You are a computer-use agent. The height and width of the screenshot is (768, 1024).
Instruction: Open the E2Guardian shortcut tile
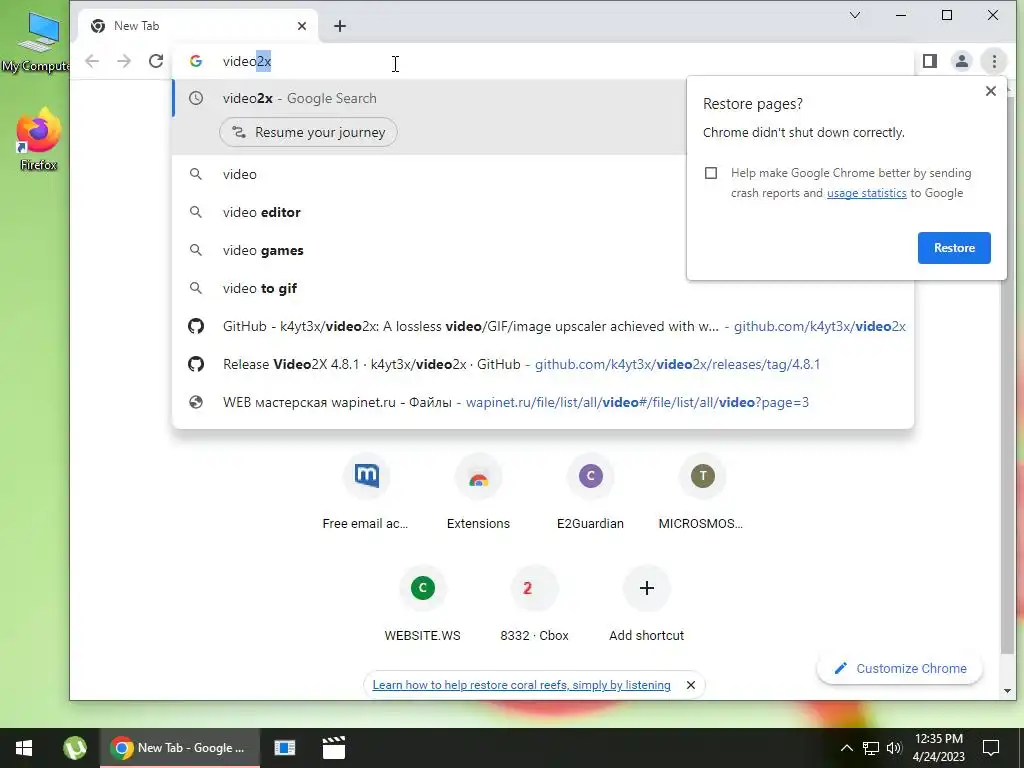(x=590, y=492)
